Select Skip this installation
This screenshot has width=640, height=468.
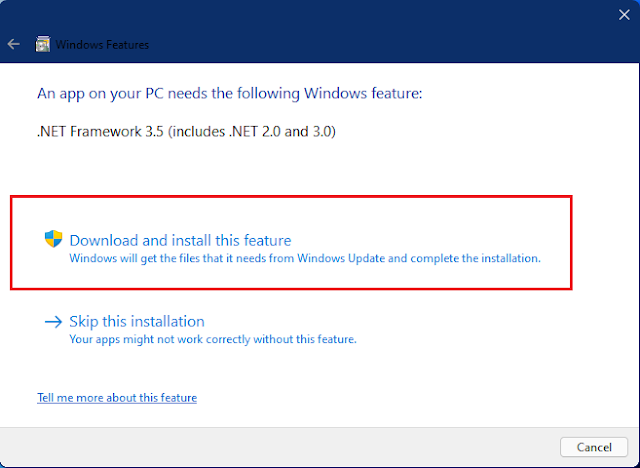[136, 322]
